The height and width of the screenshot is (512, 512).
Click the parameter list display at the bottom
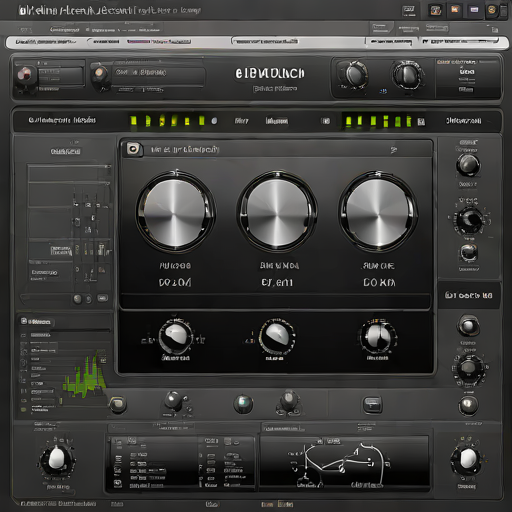coord(180,463)
